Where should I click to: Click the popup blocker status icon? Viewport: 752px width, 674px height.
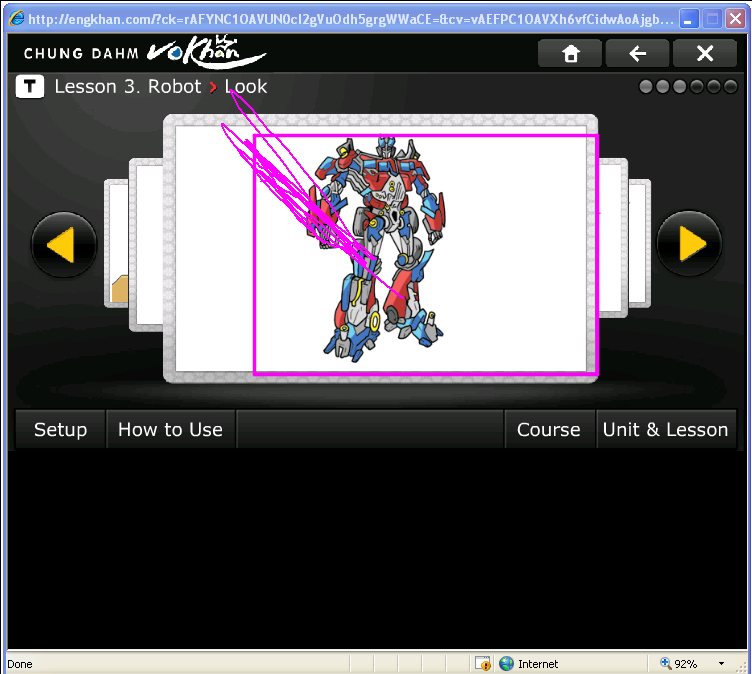click(x=483, y=663)
